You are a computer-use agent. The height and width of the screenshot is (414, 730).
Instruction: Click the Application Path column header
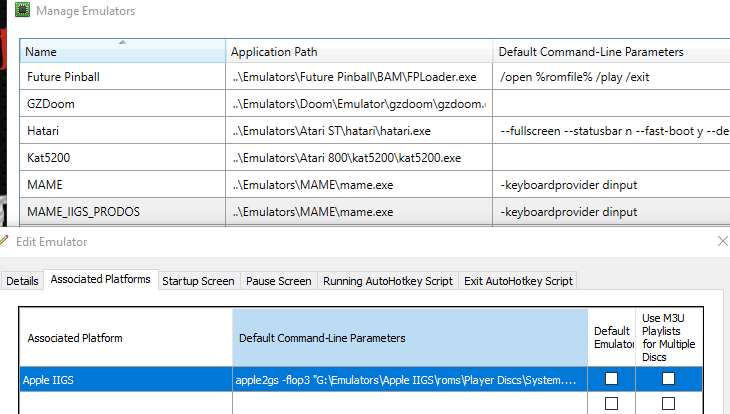(x=359, y=51)
